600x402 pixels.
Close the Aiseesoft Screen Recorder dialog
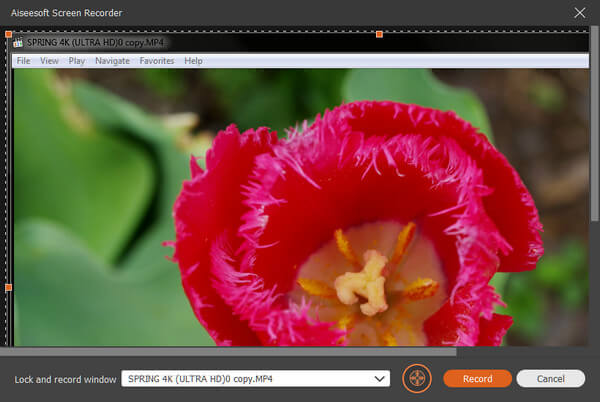579,12
